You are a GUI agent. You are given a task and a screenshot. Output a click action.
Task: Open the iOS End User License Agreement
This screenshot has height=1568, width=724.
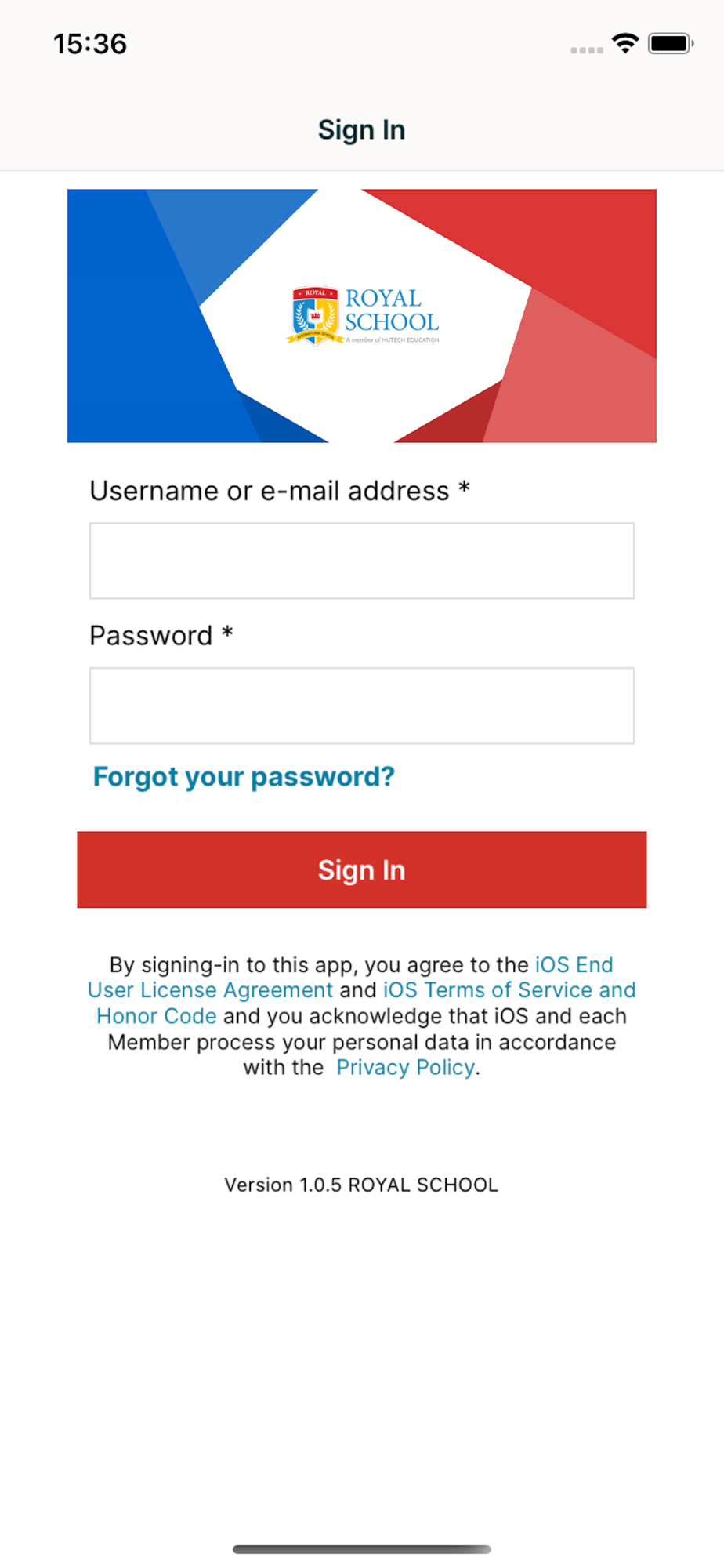coord(210,990)
